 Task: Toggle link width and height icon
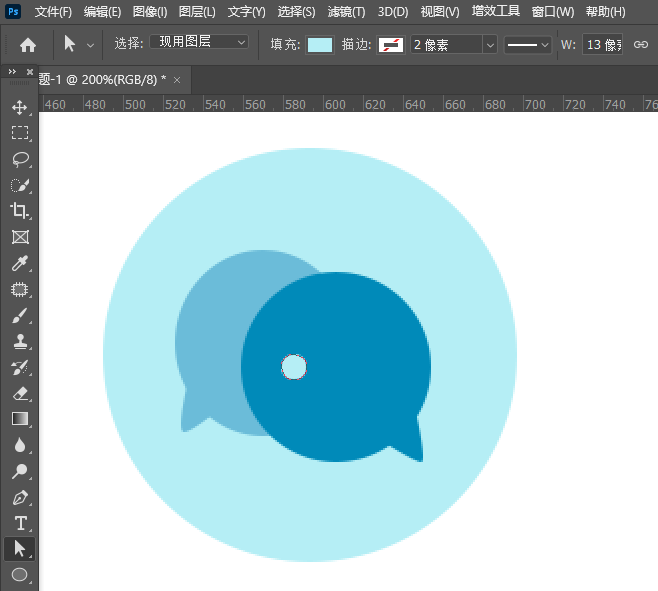coord(641,45)
